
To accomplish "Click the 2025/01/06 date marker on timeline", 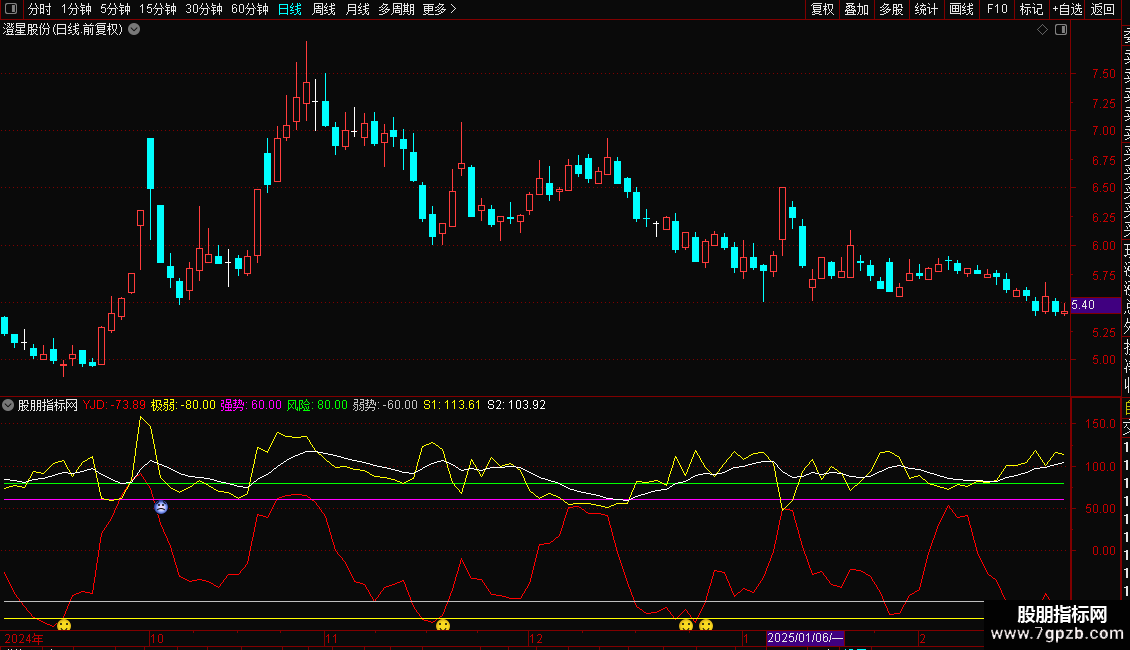I will pos(806,638).
